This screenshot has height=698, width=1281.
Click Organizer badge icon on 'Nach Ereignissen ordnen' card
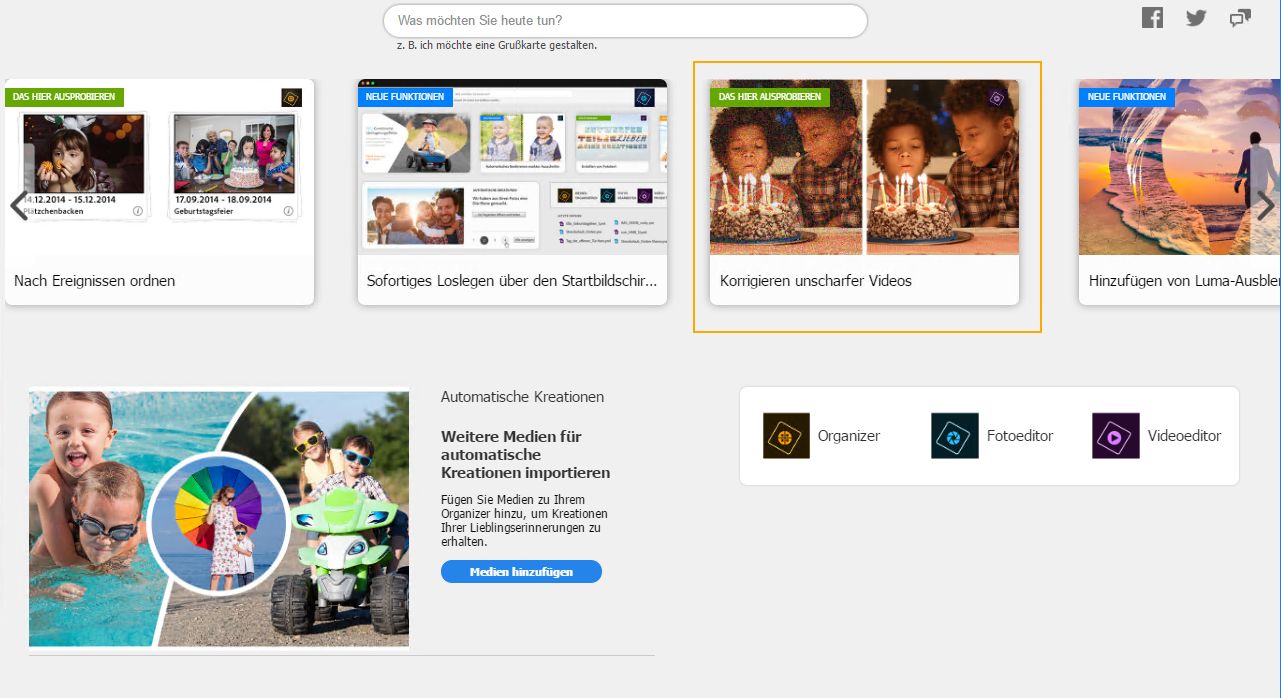click(291, 98)
